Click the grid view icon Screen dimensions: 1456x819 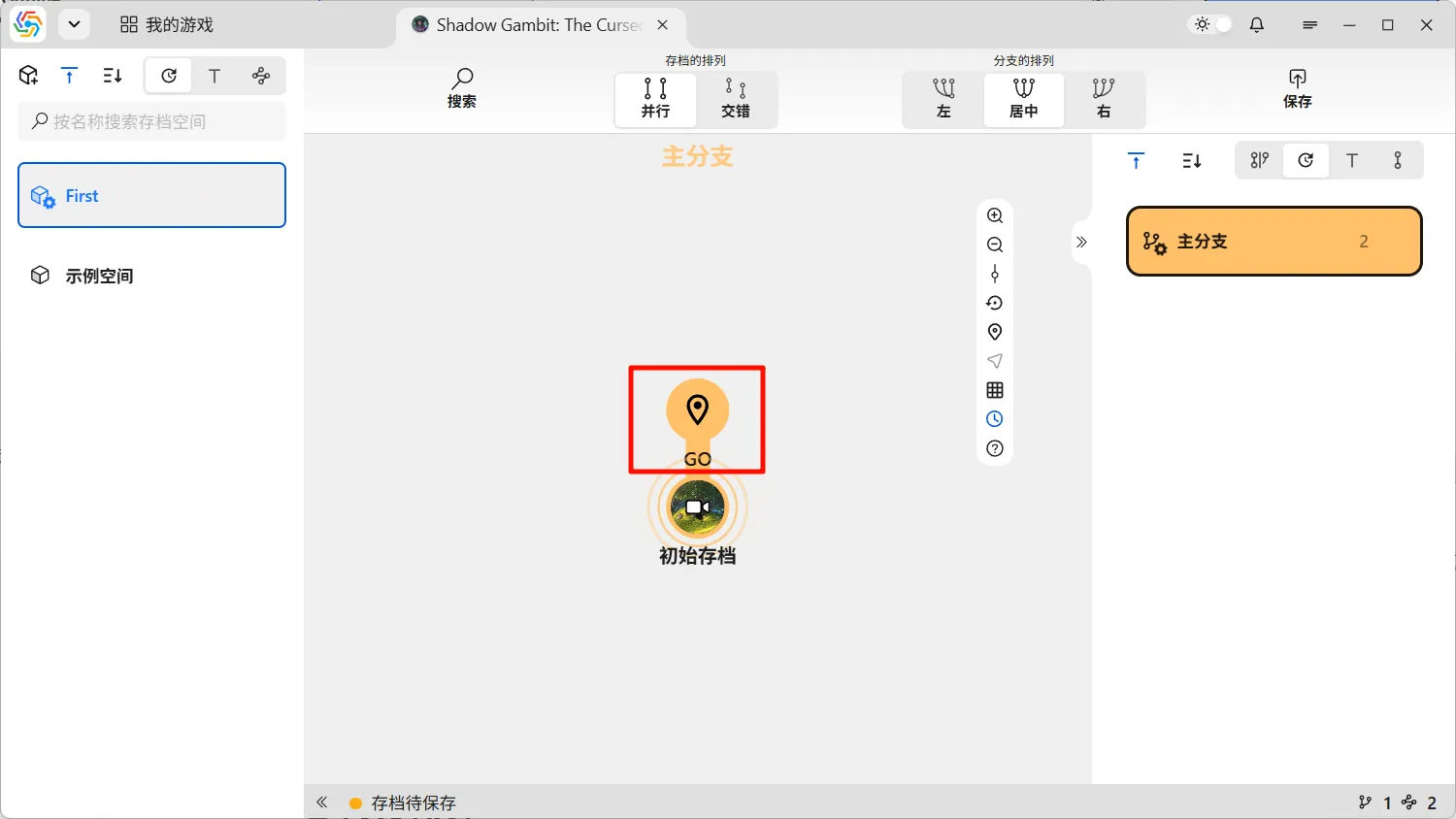point(994,390)
